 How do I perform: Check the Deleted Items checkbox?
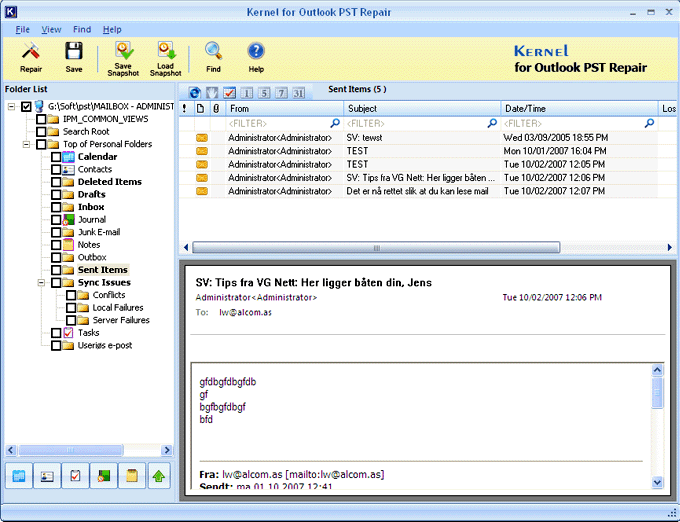coord(56,182)
